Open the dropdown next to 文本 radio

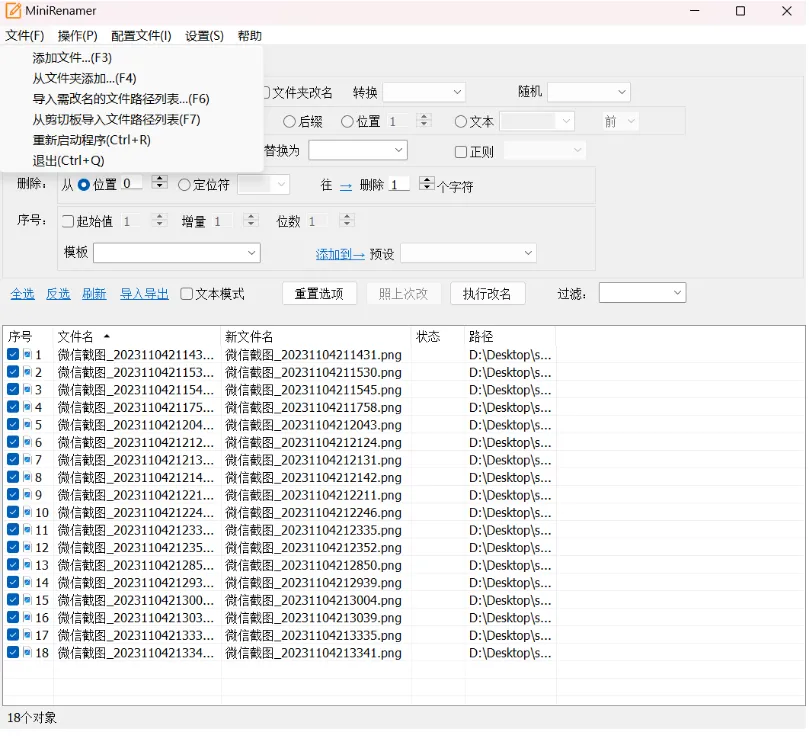click(x=537, y=122)
